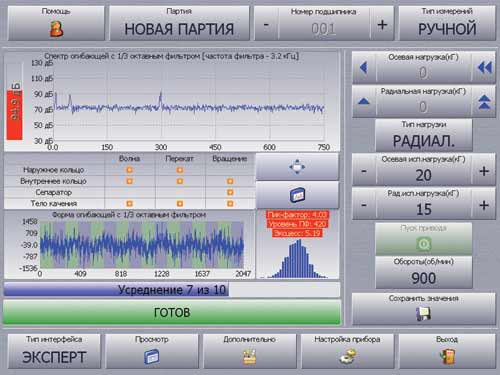Toggle Сепаратор Вращение indicator
500x375 pixels.
[230, 192]
